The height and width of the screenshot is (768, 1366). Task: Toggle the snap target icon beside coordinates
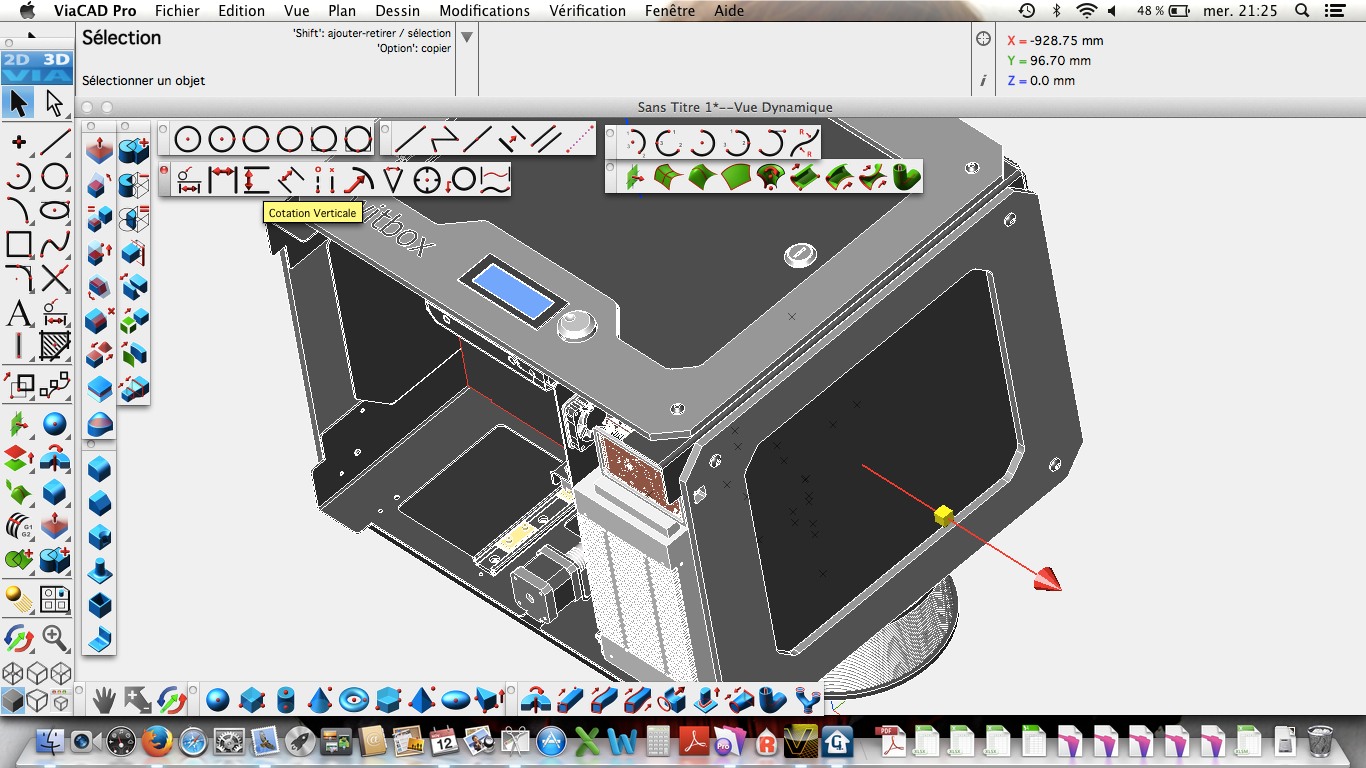click(983, 40)
